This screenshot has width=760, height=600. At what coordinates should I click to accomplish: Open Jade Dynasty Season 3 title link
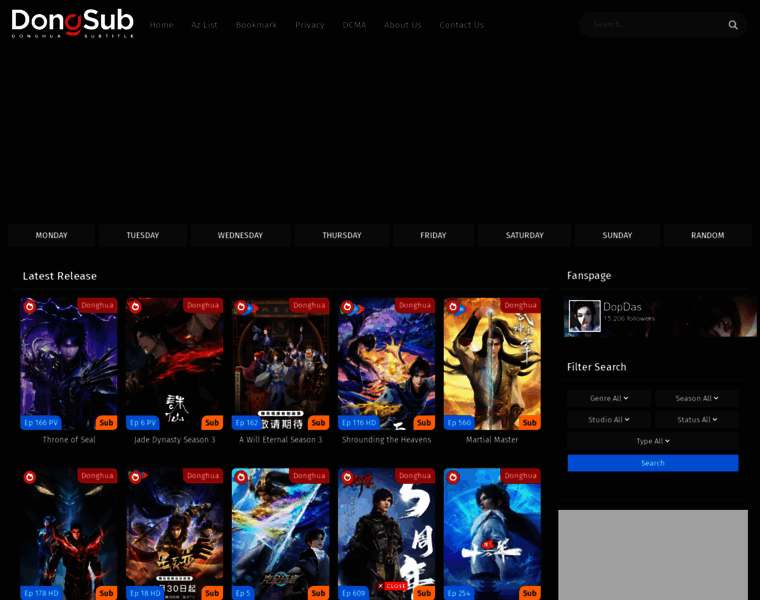pos(174,440)
